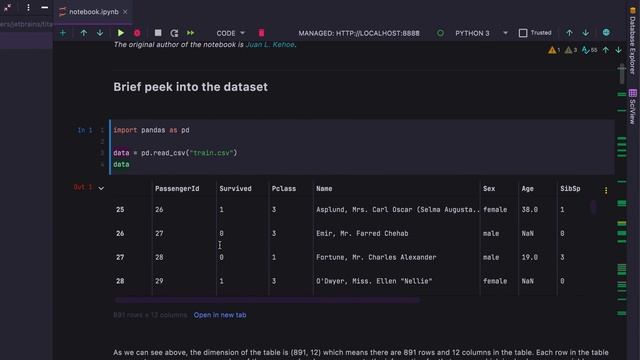640x360 pixels.
Task: Select row index 28 in table
Action: coord(120,281)
